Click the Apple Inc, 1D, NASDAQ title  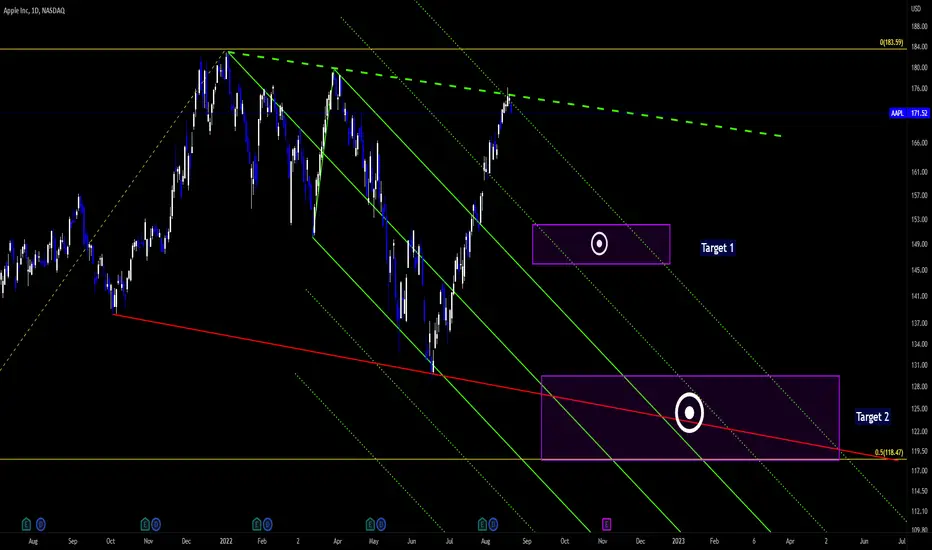tap(34, 11)
